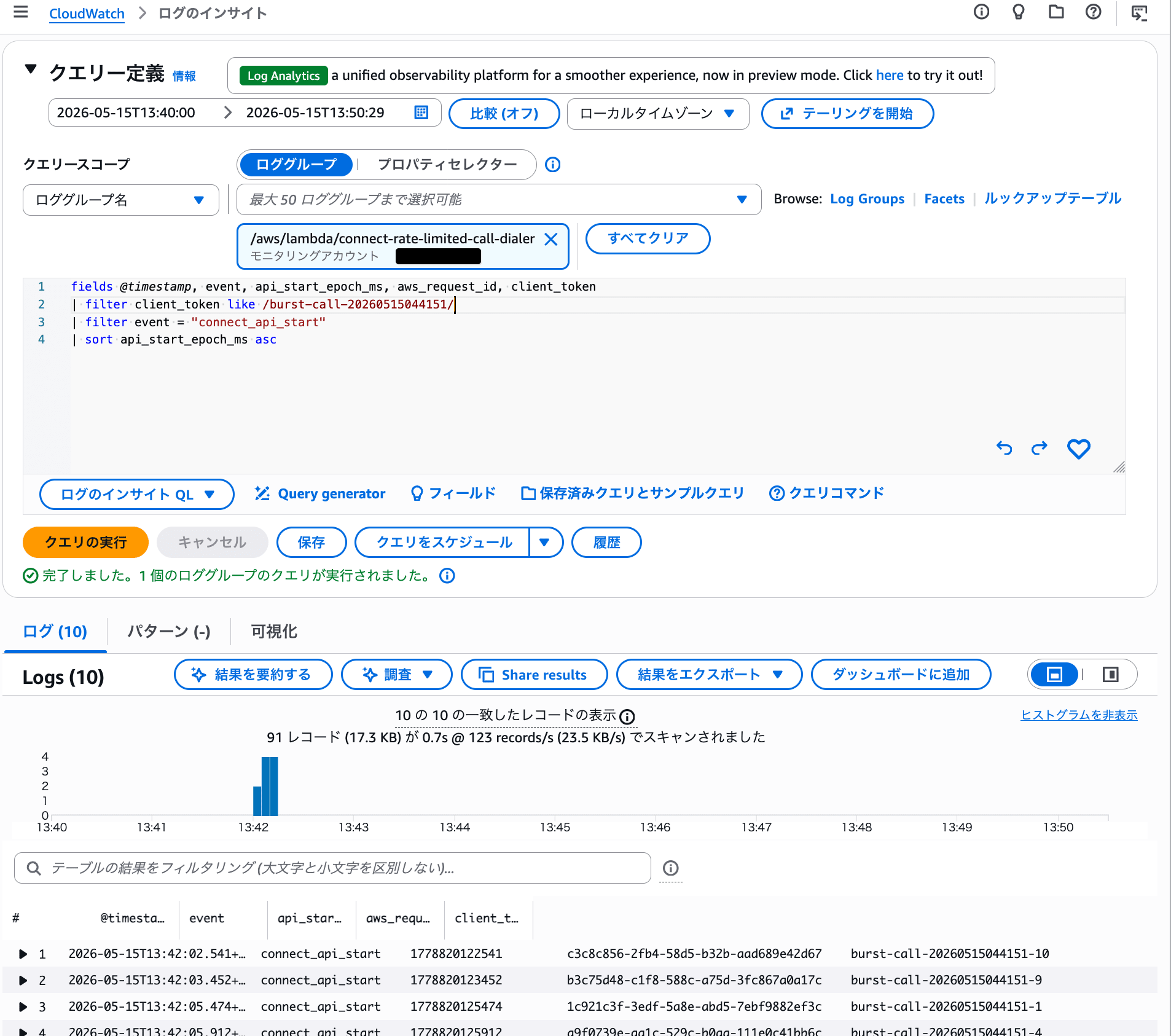Open the 調査 dropdown
This screenshot has height=1036, width=1171.
click(397, 675)
